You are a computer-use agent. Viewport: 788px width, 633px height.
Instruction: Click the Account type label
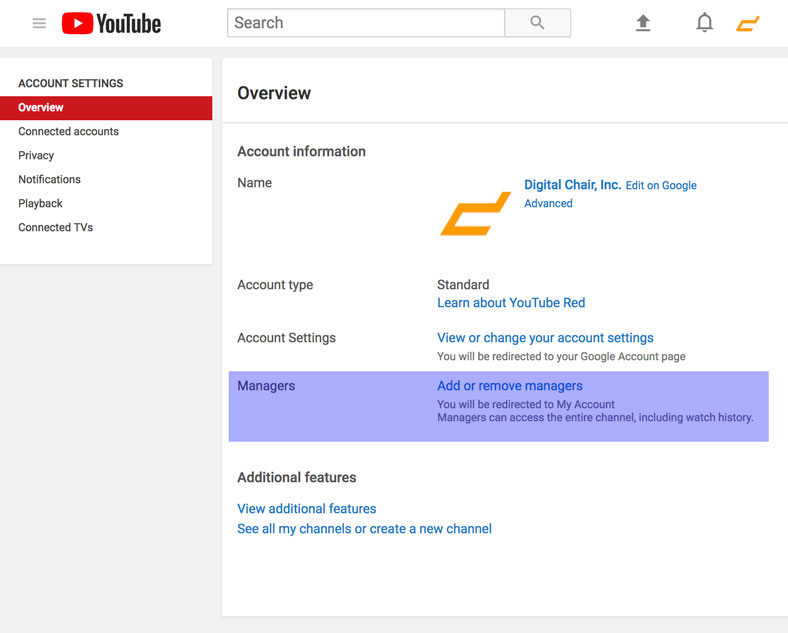point(275,285)
